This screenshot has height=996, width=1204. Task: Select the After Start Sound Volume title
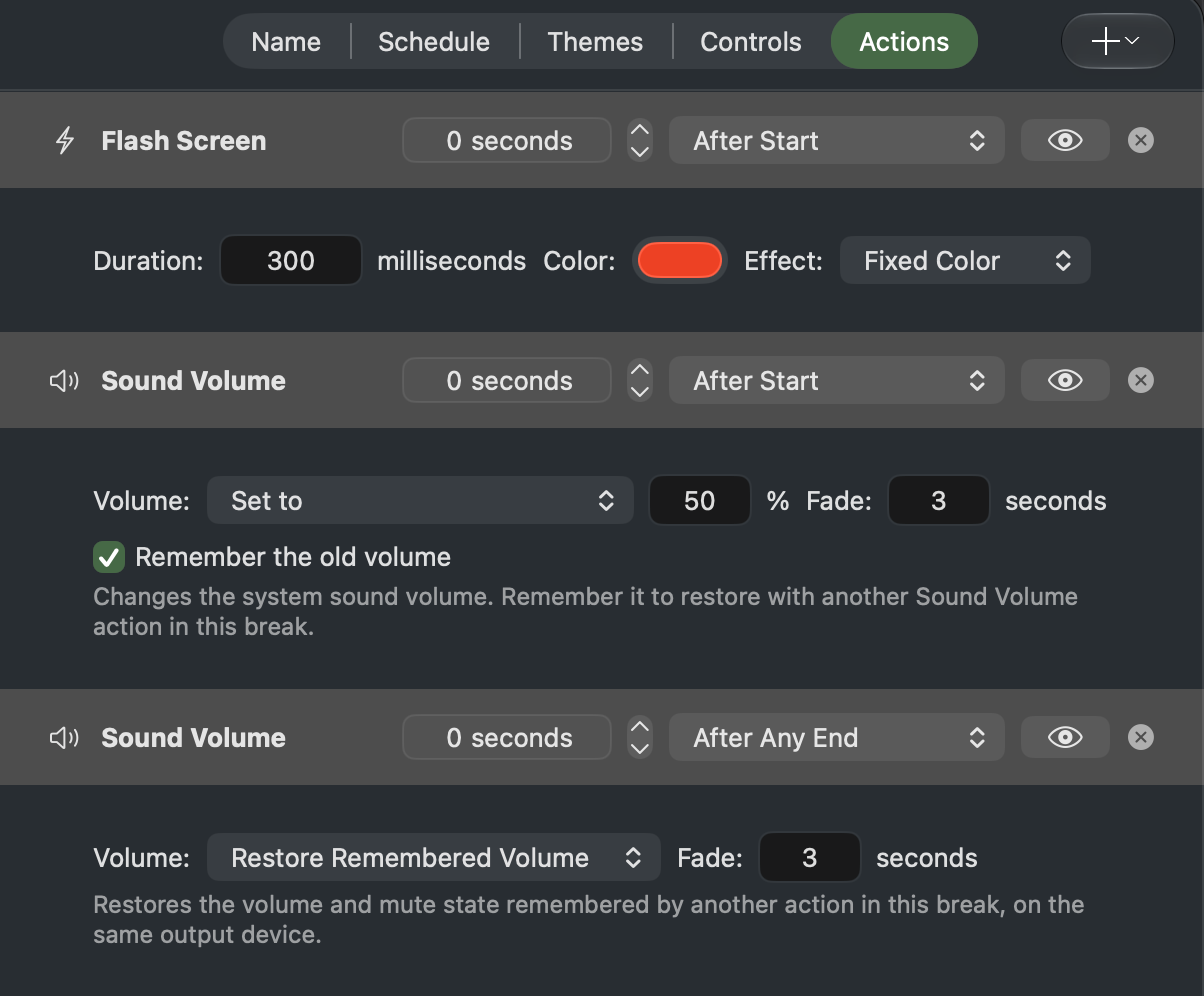click(x=194, y=381)
